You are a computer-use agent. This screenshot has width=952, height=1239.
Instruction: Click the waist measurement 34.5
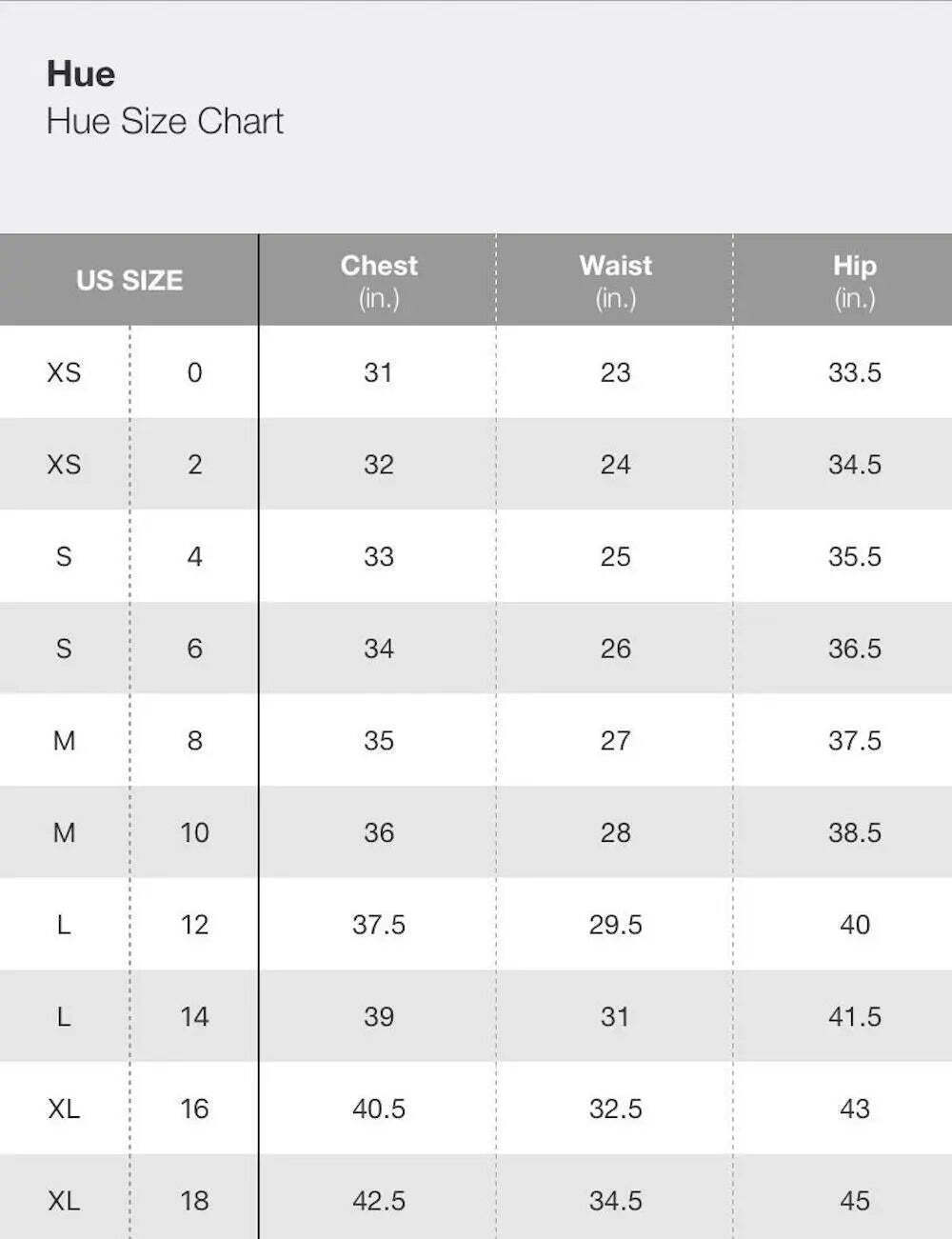[615, 1201]
